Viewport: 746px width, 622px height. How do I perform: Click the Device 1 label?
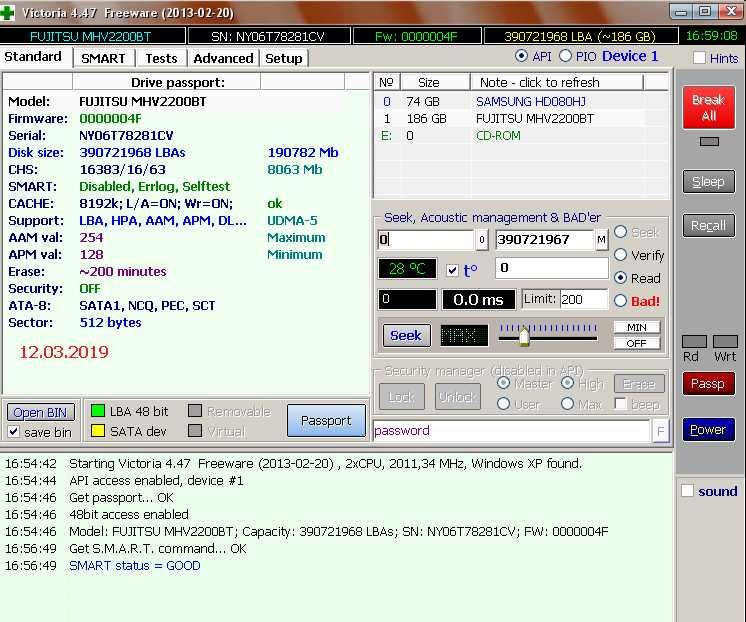[630, 56]
